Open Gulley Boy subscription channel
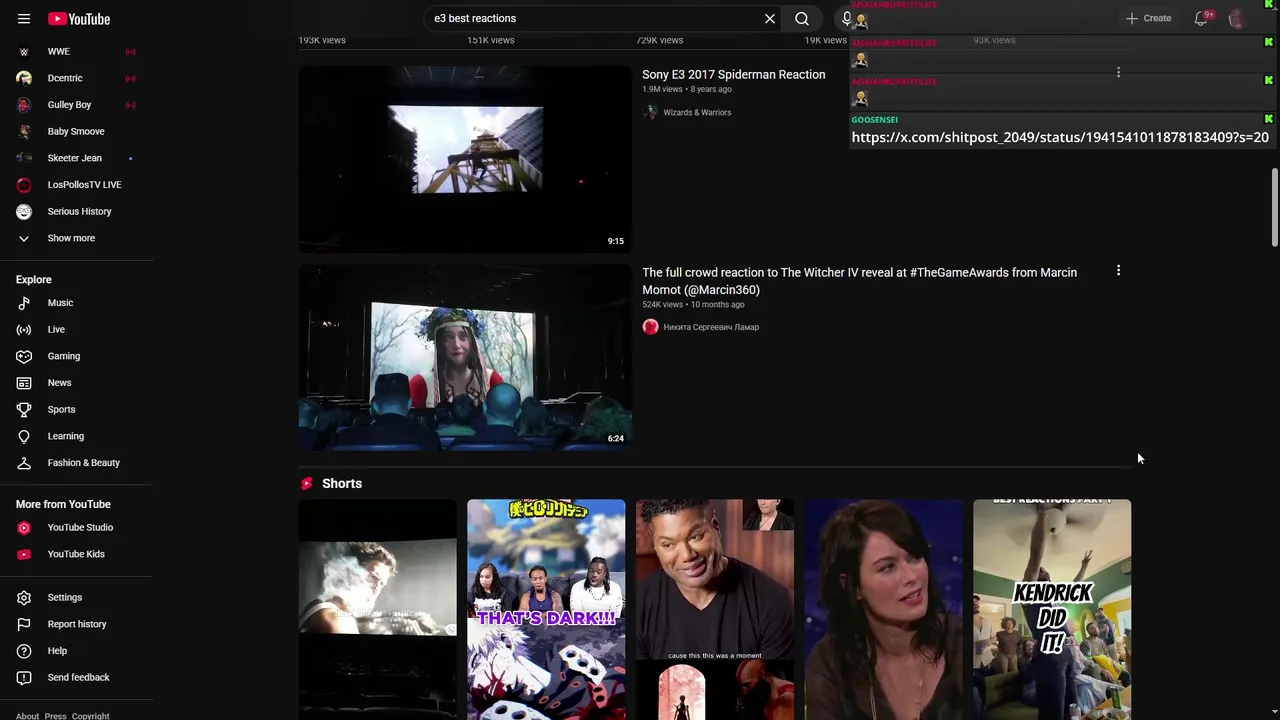Viewport: 1280px width, 720px height. click(76, 105)
